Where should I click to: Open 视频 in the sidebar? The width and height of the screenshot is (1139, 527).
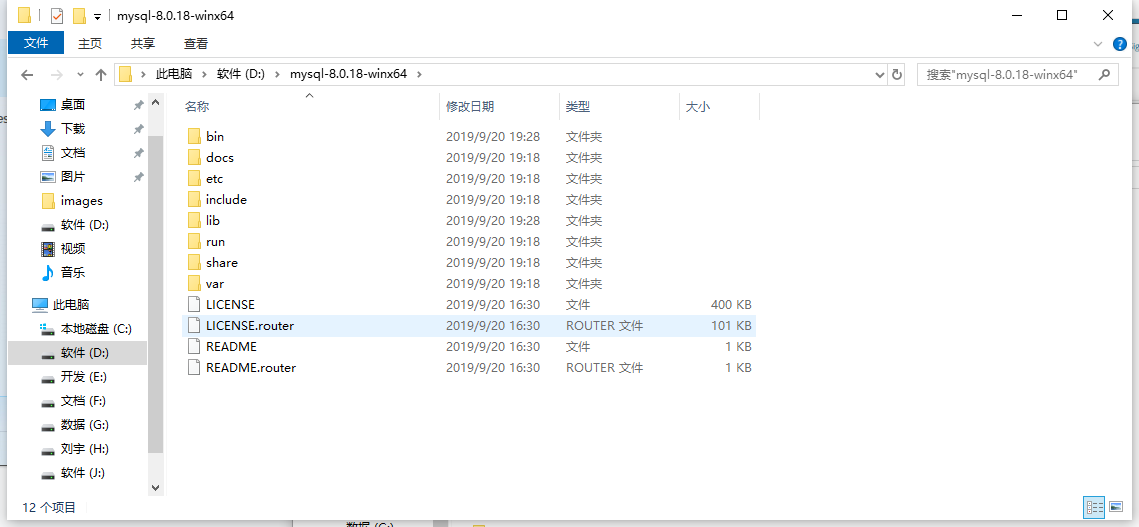click(x=73, y=249)
